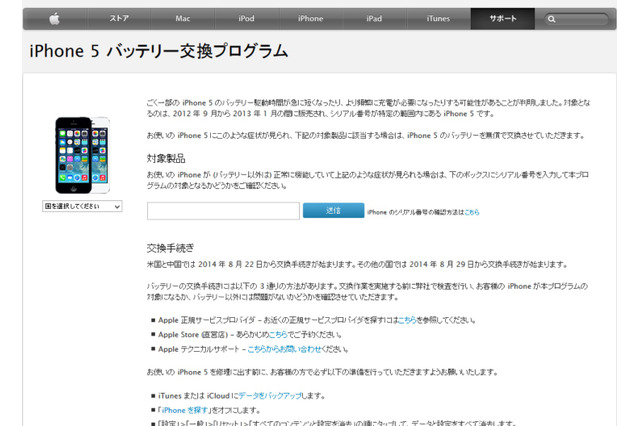Image resolution: width=640 pixels, height=426 pixels.
Task: Open the iPad navigation tab
Action: tap(374, 18)
